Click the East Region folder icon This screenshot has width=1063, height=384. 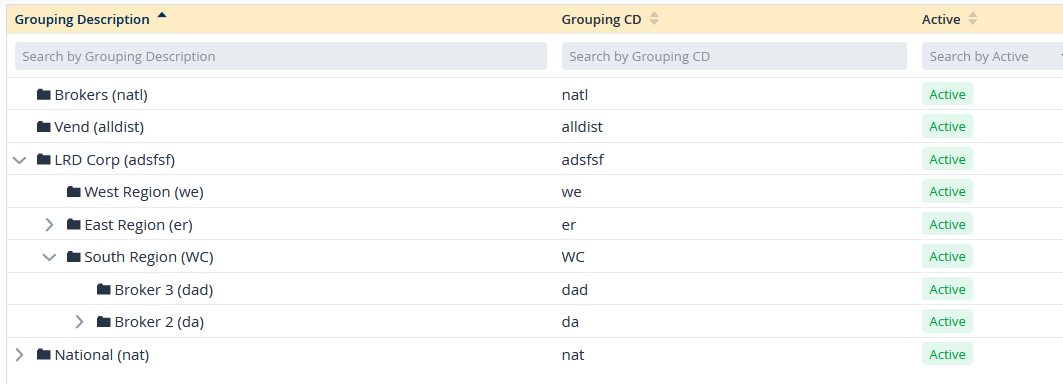click(74, 225)
